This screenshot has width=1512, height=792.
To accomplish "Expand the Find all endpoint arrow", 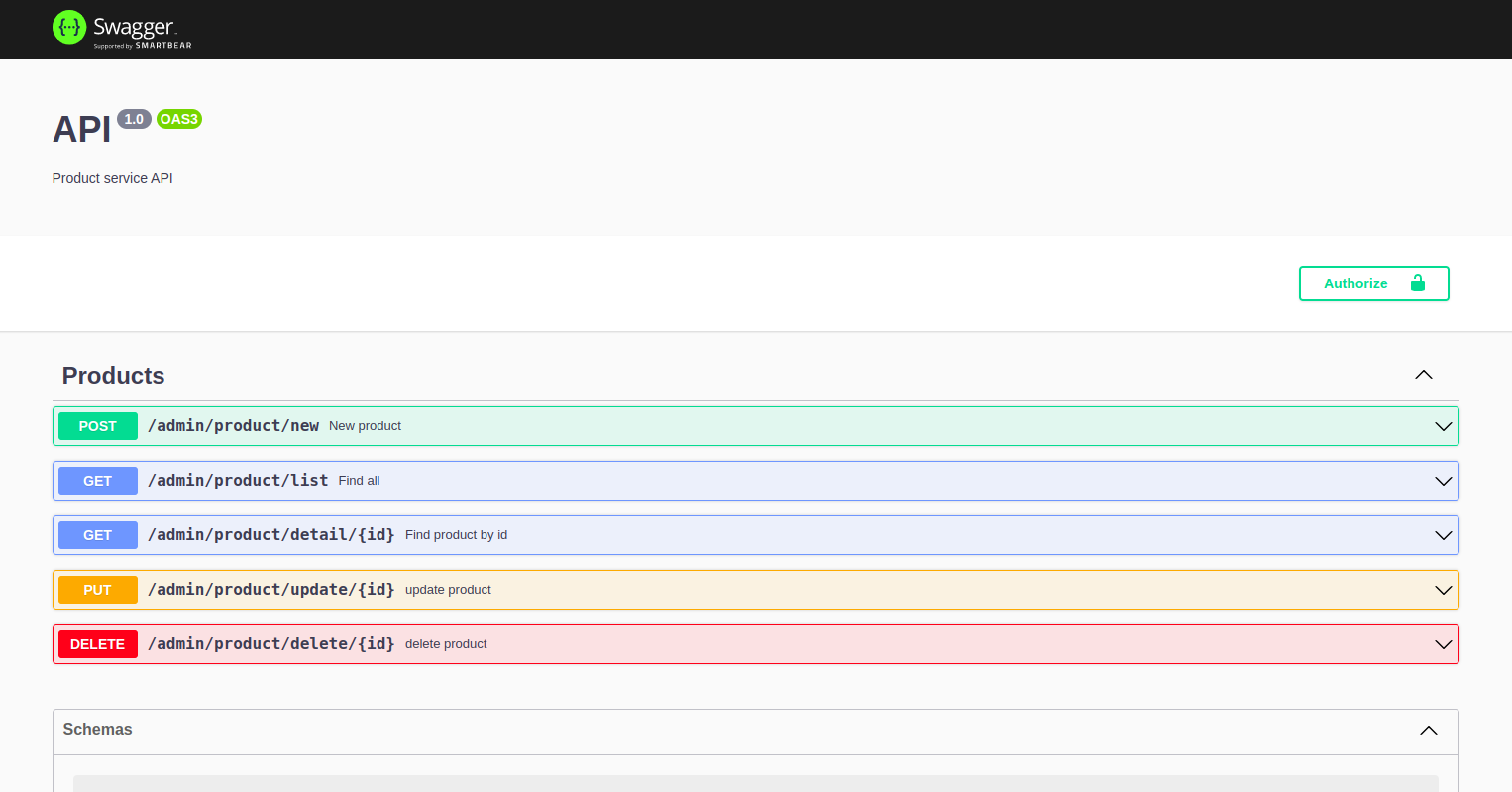I will pos(1443,481).
